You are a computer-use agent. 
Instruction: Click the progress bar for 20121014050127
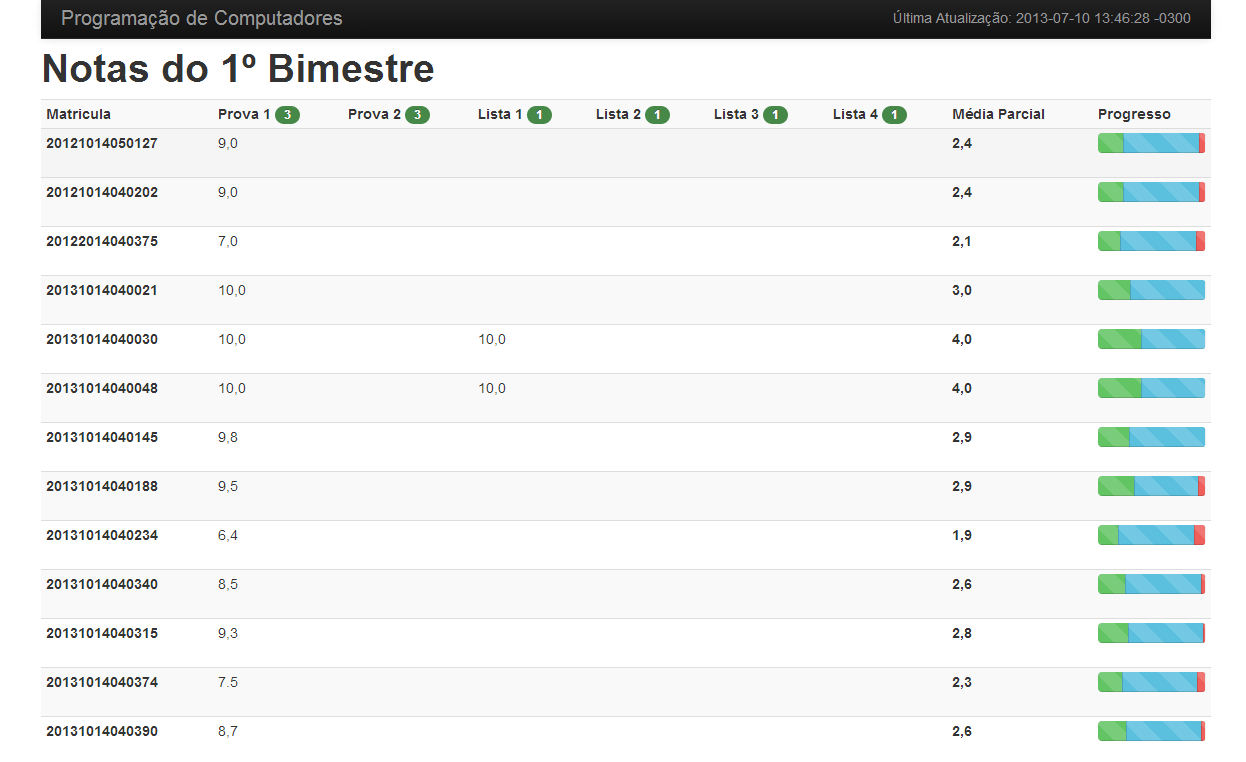point(1151,143)
